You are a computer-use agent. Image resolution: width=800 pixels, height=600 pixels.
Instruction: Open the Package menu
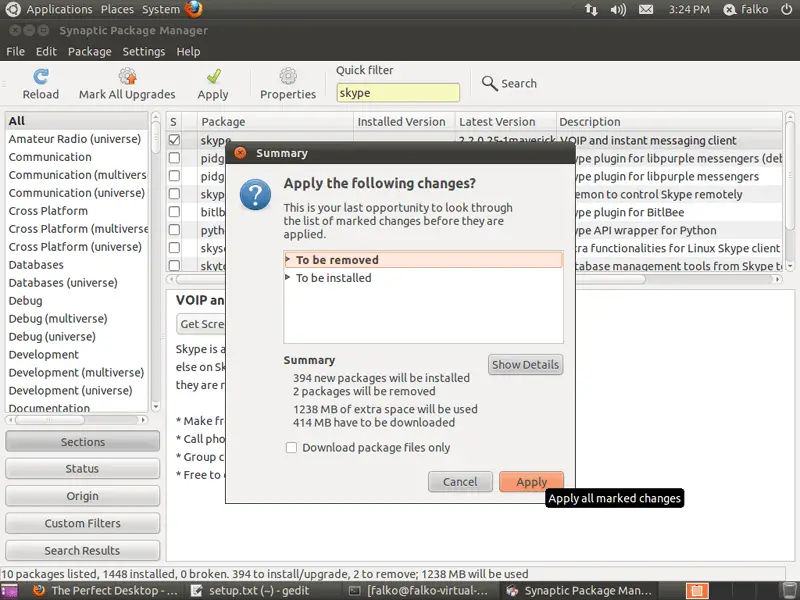point(89,52)
